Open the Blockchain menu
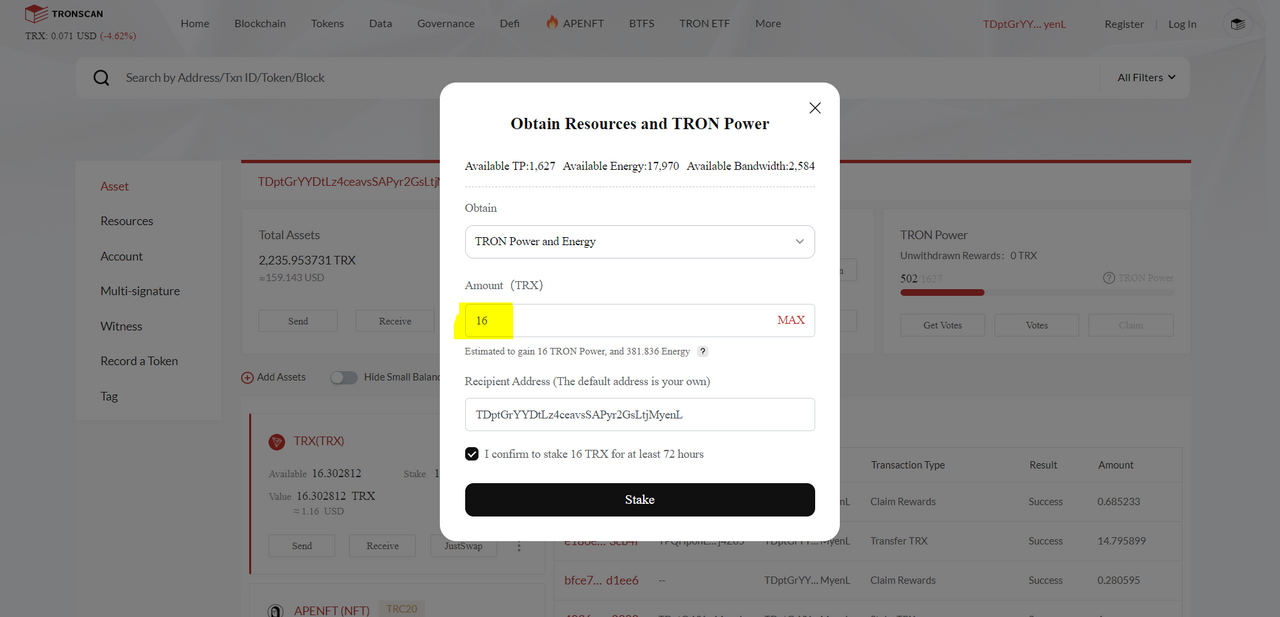1280x617 pixels. point(260,23)
